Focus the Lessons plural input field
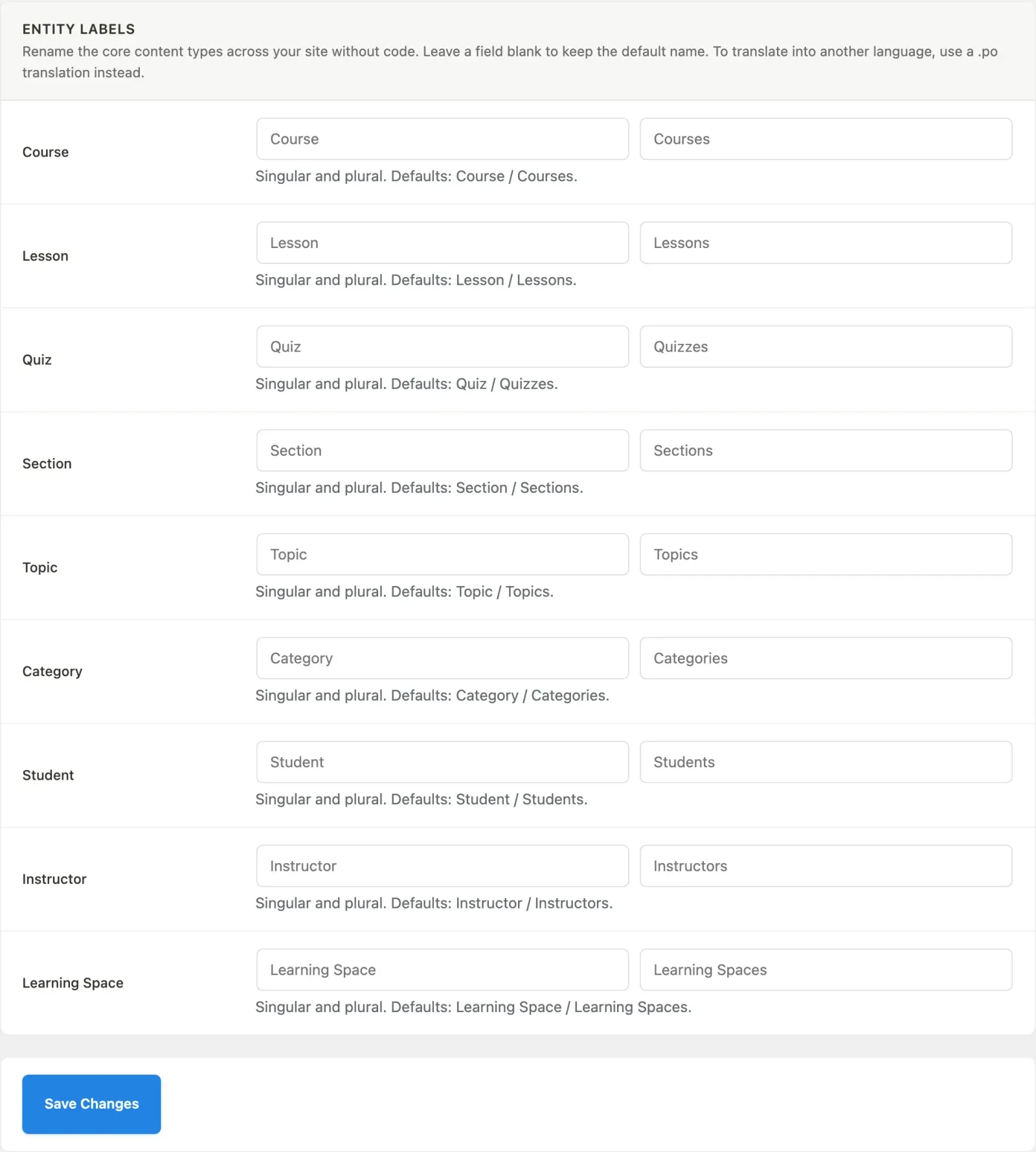The image size is (1036, 1152). [x=826, y=243]
